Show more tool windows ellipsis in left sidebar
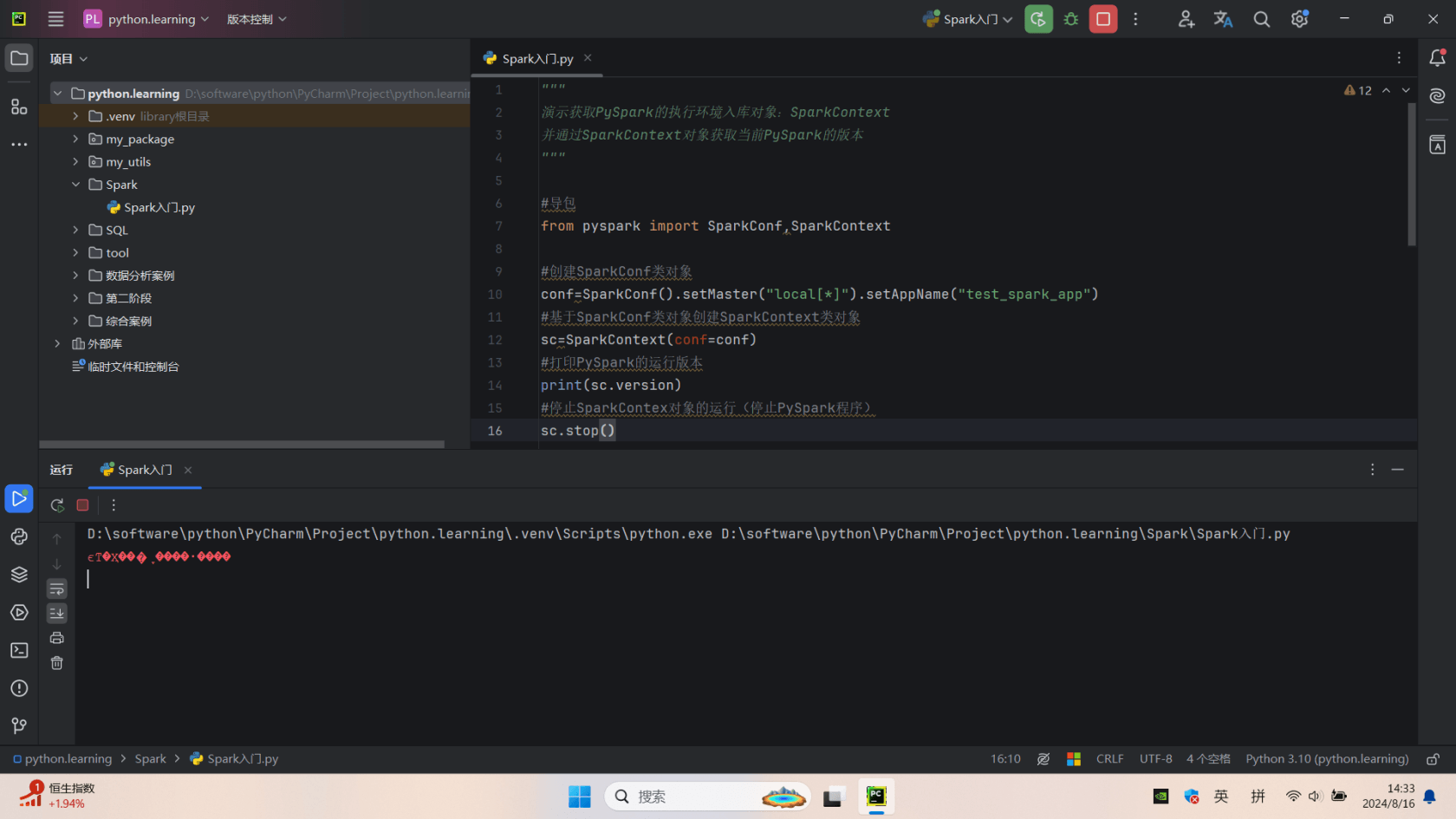The height and width of the screenshot is (819, 1456). [x=19, y=145]
